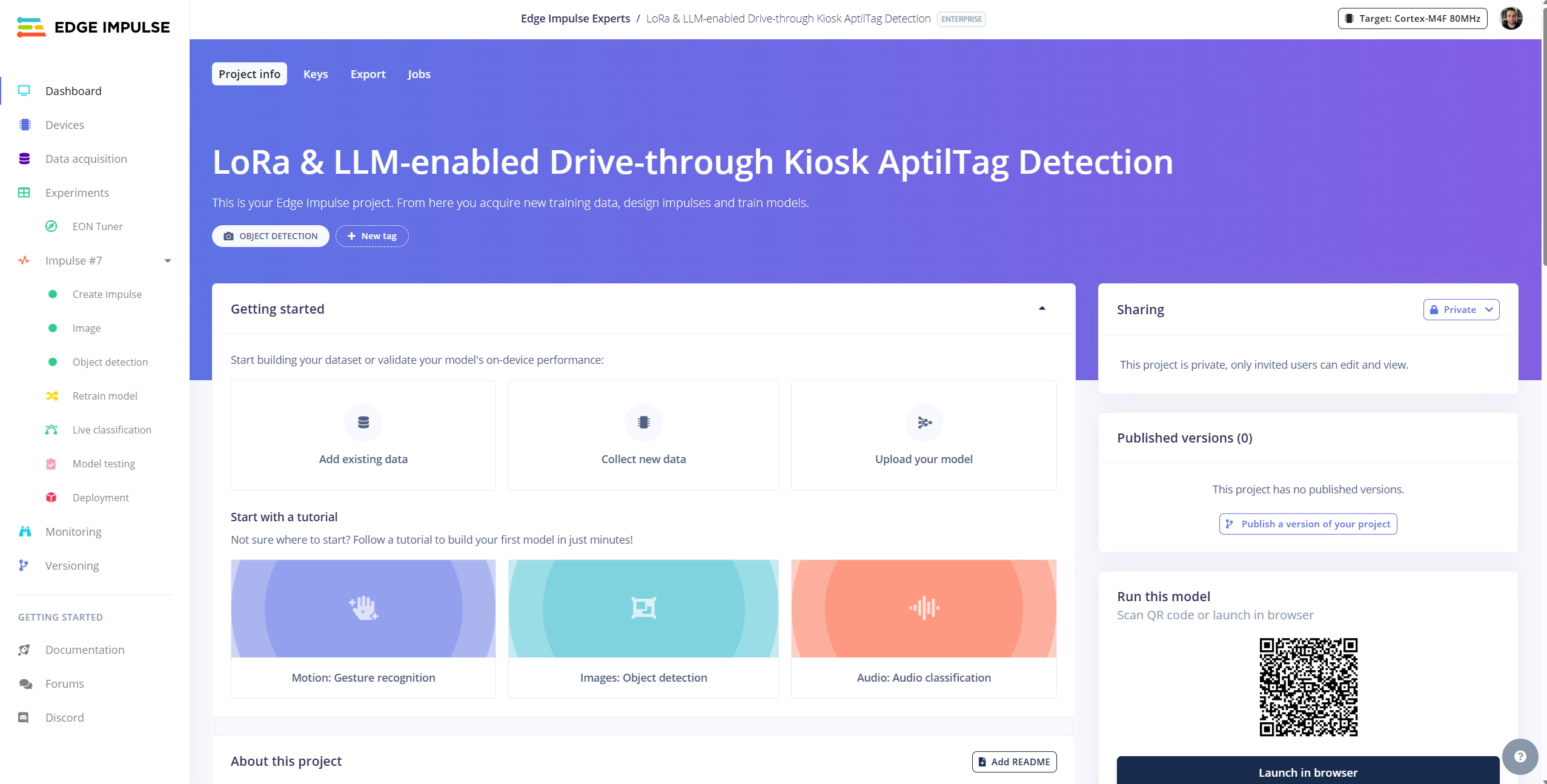This screenshot has height=784, width=1547.
Task: Collapse the Getting started panel
Action: 1042,309
